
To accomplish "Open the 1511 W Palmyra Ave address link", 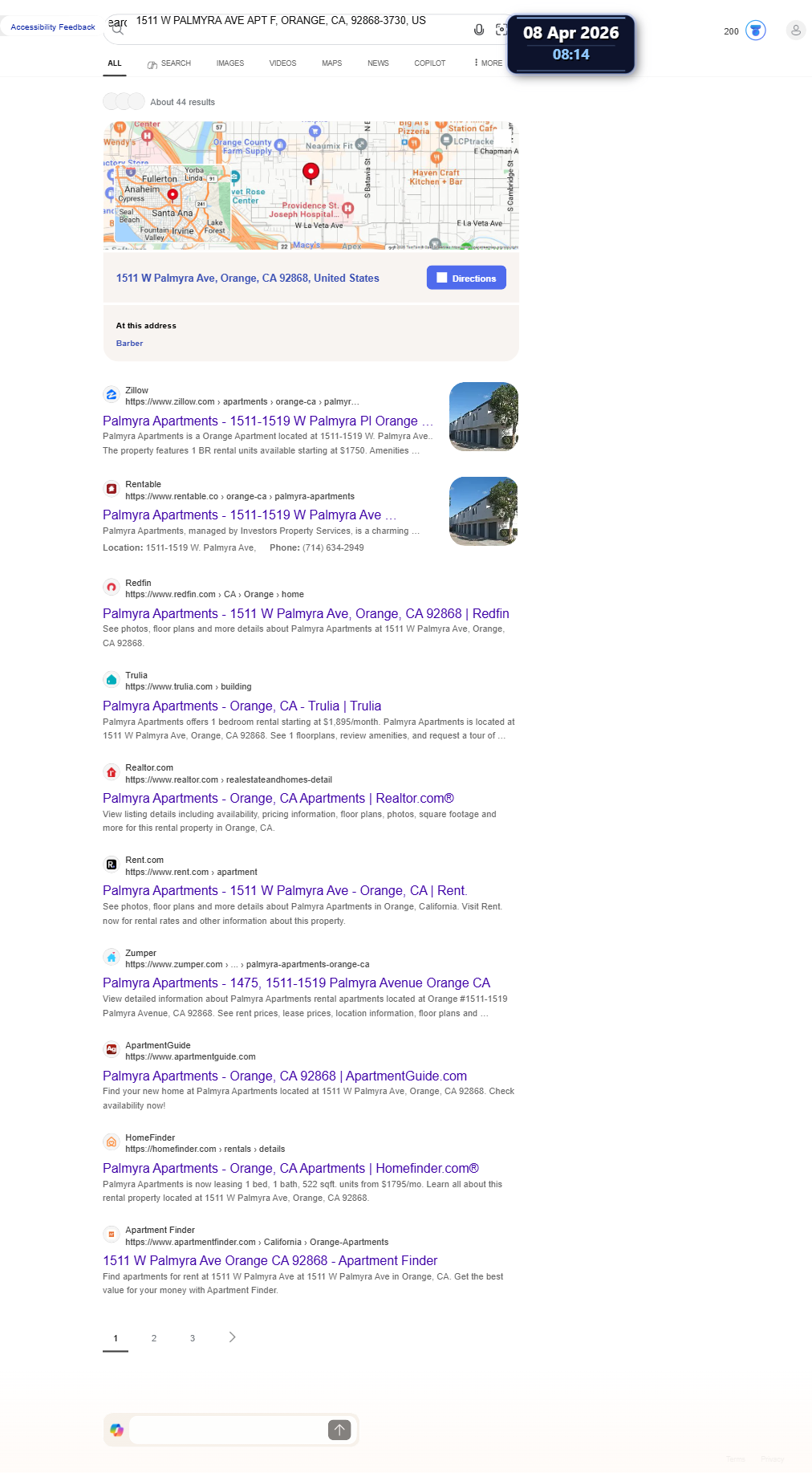I will 248,279.
